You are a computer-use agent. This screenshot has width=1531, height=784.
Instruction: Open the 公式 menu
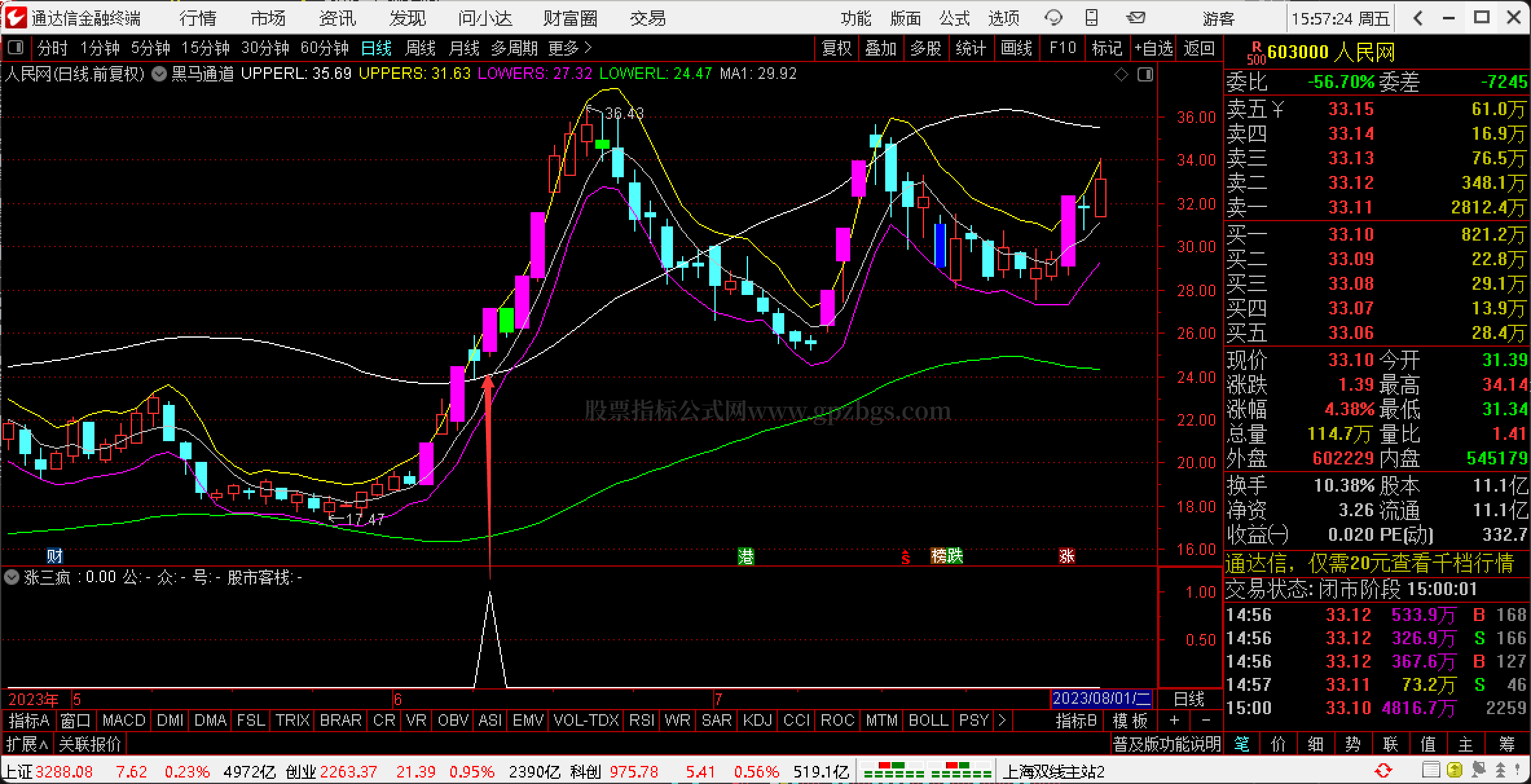click(x=954, y=18)
